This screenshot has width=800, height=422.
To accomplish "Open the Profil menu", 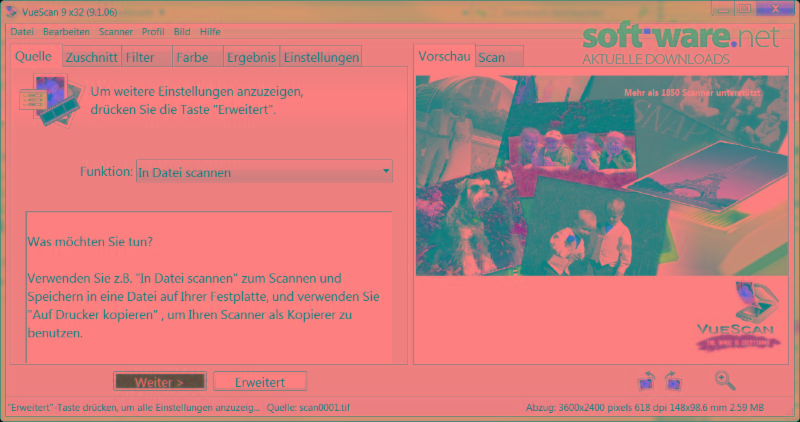I will (x=153, y=32).
